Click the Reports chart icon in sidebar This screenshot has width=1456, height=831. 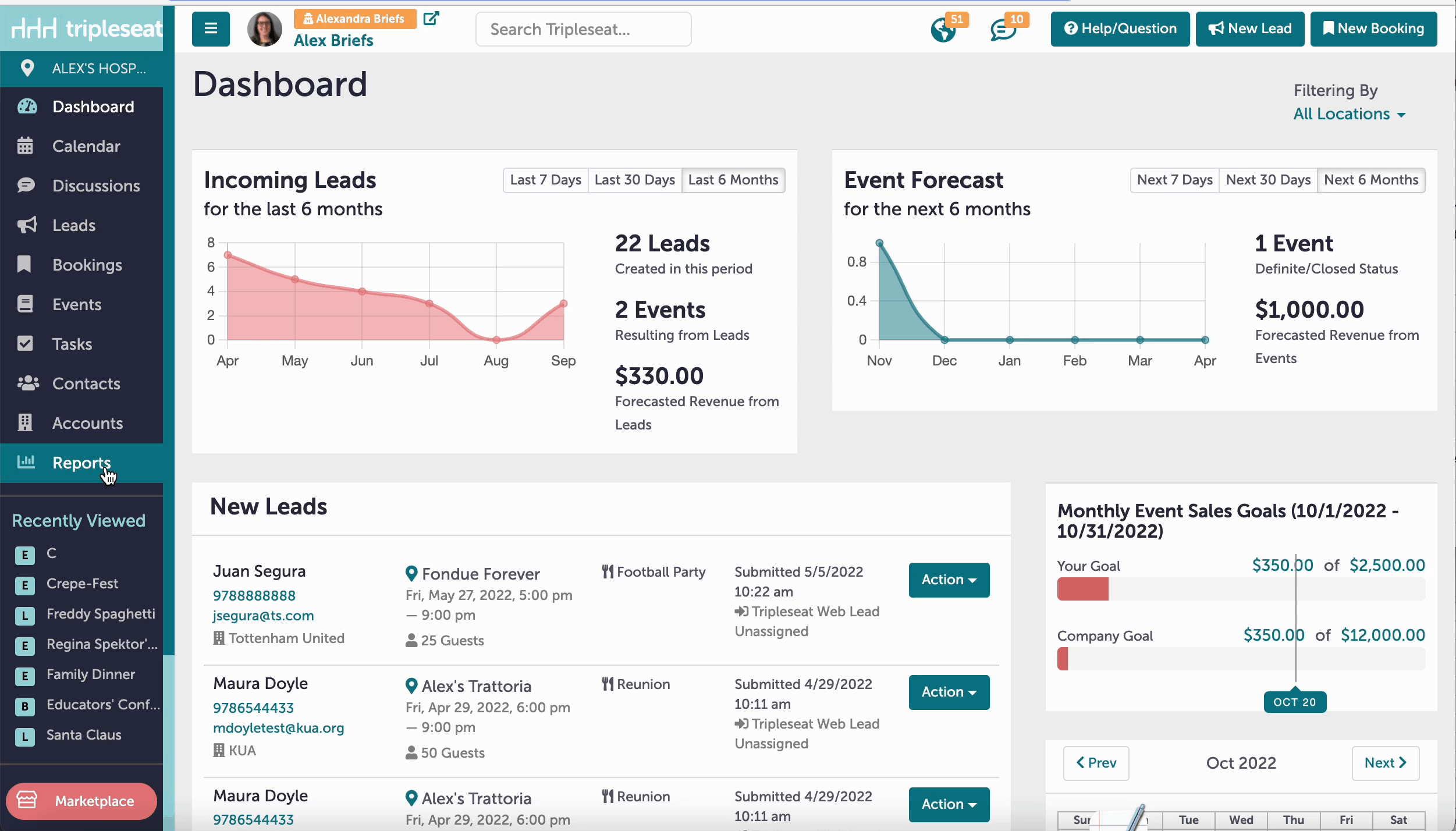(26, 462)
